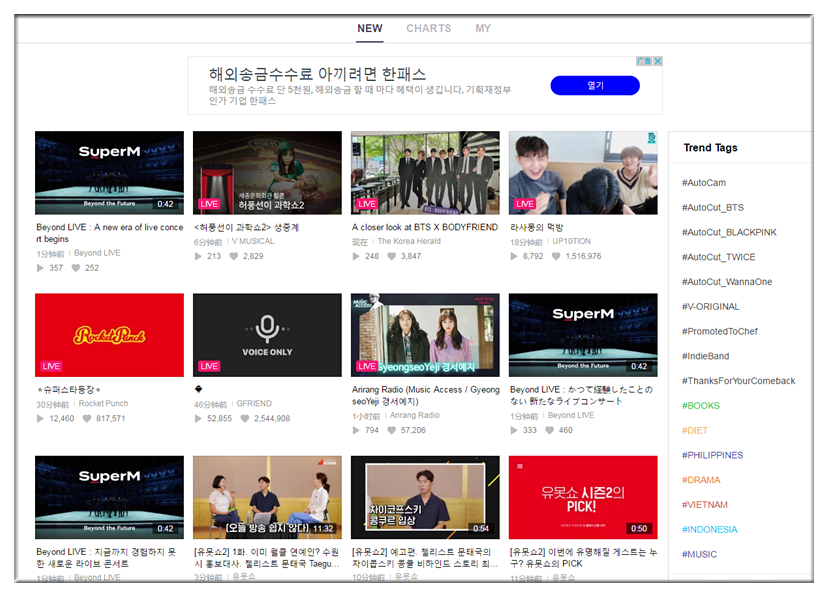Screen dimensions: 828x597
Task: Click the heart icon under the Arirang Radio video
Action: click(391, 430)
